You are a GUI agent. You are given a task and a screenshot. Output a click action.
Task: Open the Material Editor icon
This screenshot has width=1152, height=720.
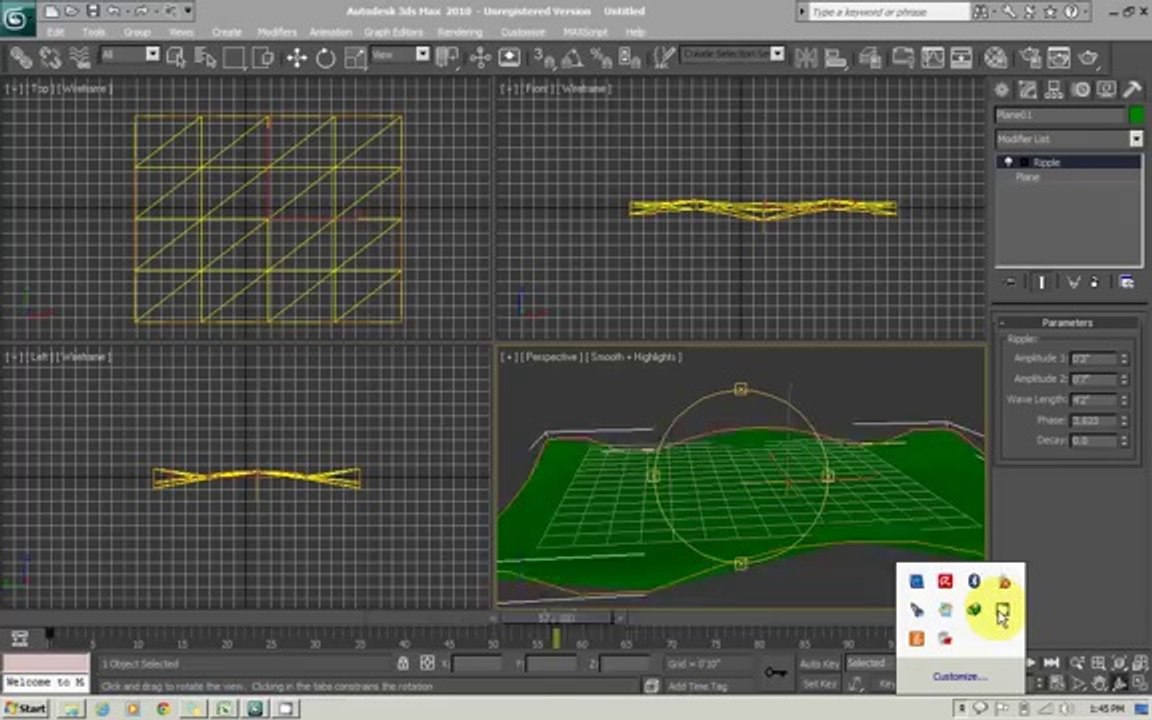(996, 57)
